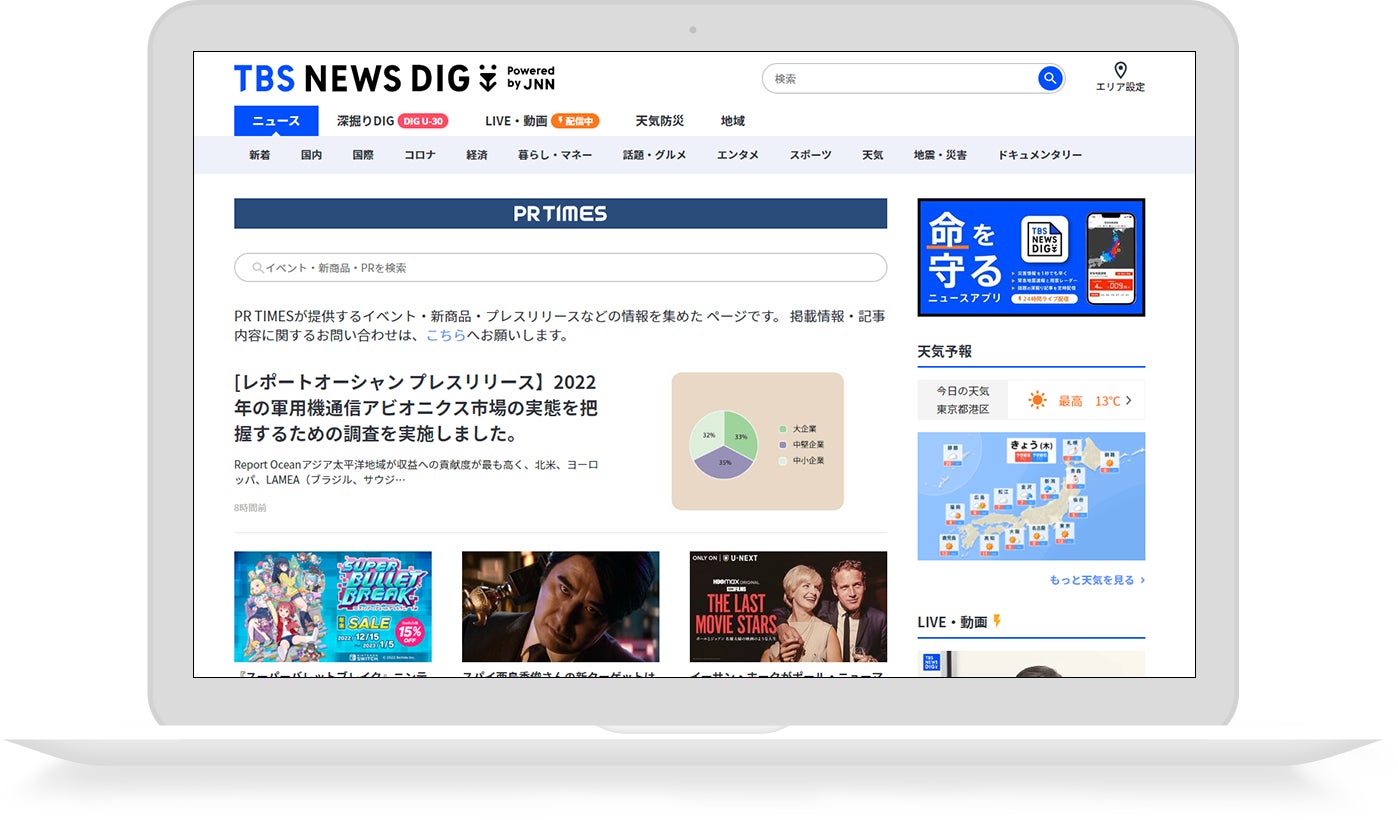
Task: Click the sunny weather icon for today
Action: tap(1037, 400)
